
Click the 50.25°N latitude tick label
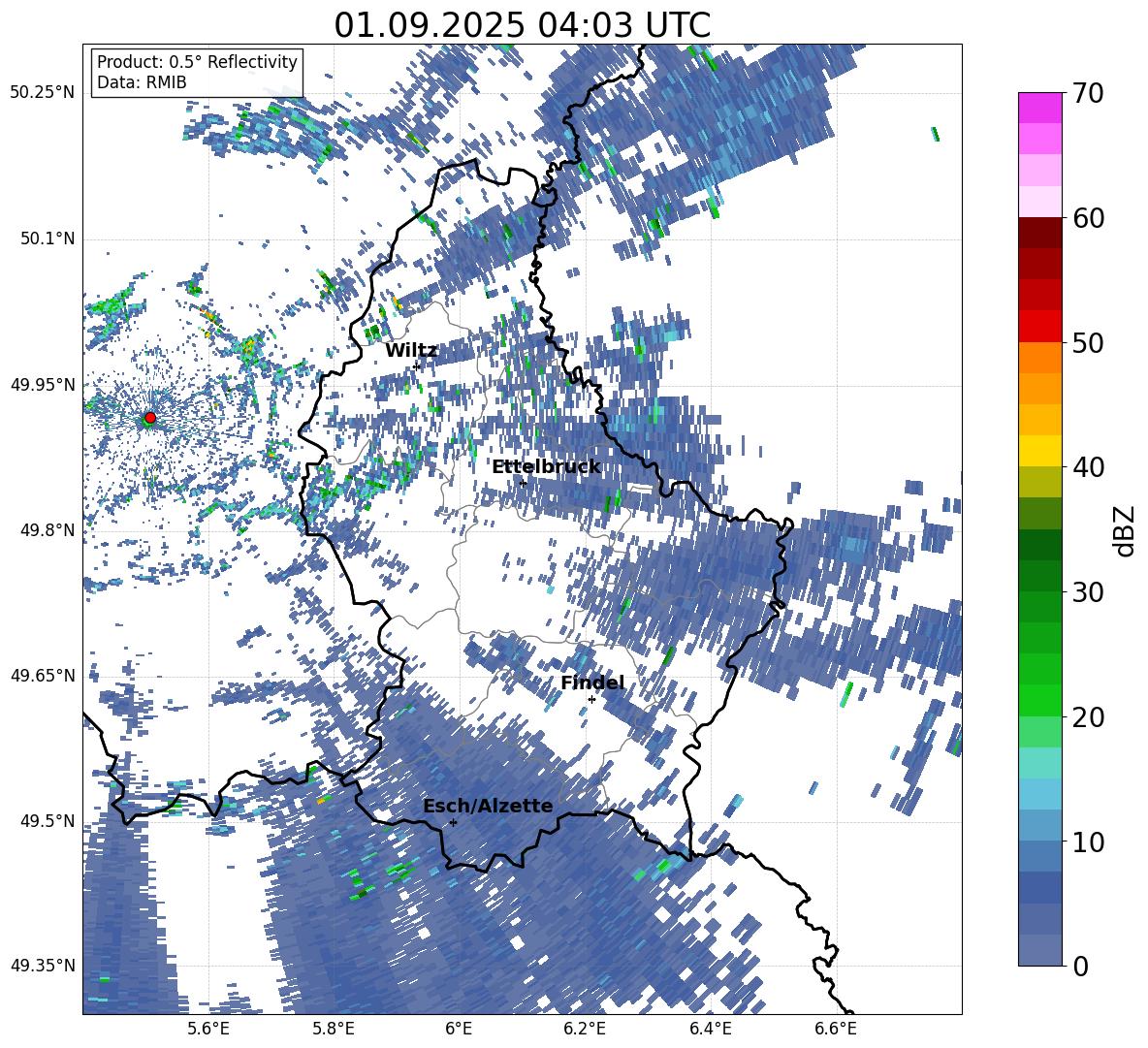43,92
